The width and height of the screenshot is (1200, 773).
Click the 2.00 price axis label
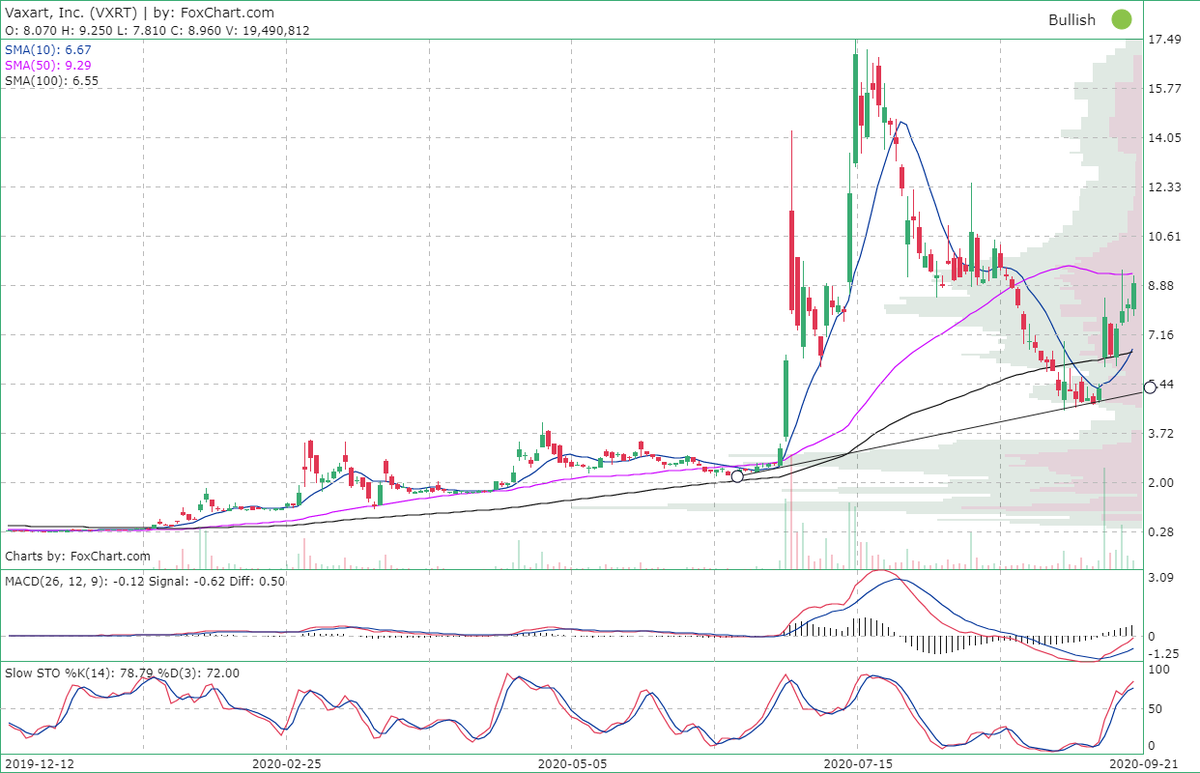(x=1163, y=482)
